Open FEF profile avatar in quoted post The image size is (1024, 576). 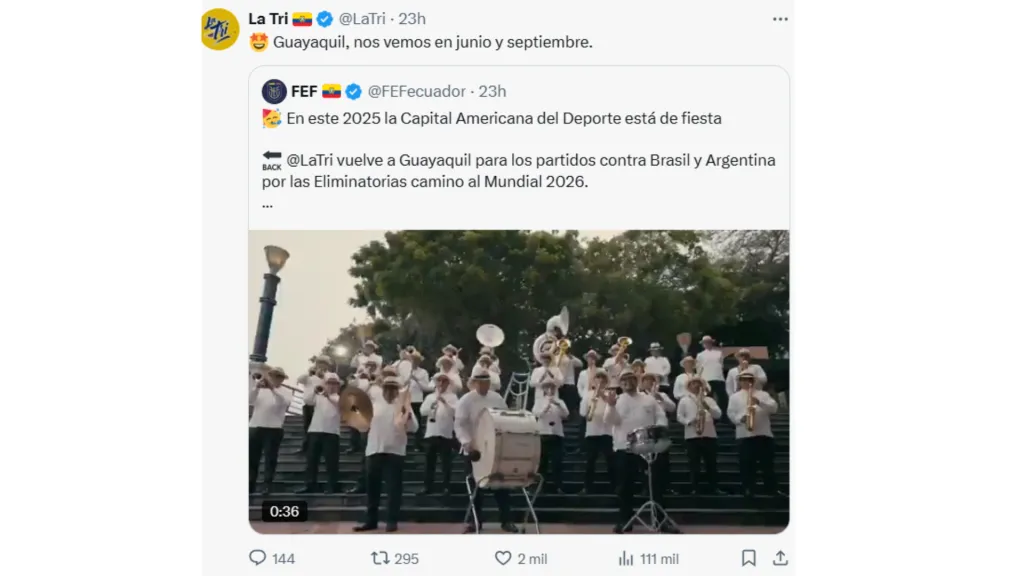click(274, 91)
